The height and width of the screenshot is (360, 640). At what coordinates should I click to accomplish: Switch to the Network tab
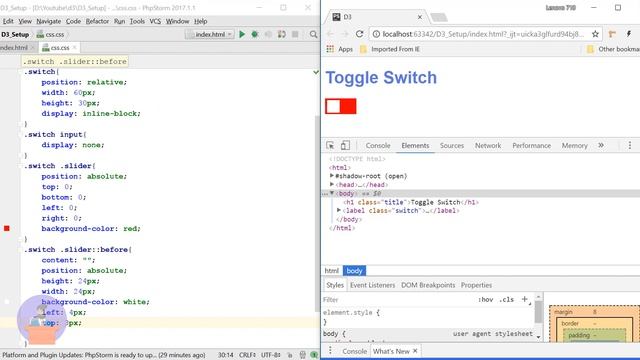point(488,145)
